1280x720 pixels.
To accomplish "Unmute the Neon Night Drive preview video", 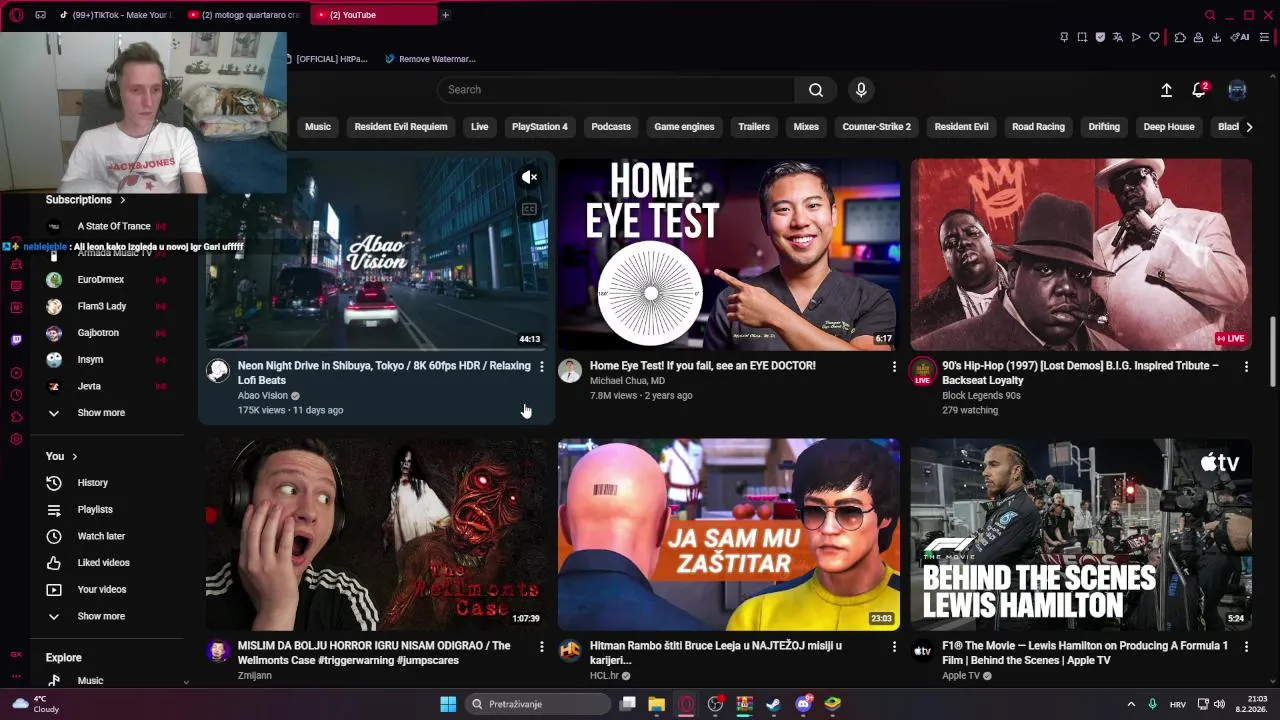I will [529, 178].
